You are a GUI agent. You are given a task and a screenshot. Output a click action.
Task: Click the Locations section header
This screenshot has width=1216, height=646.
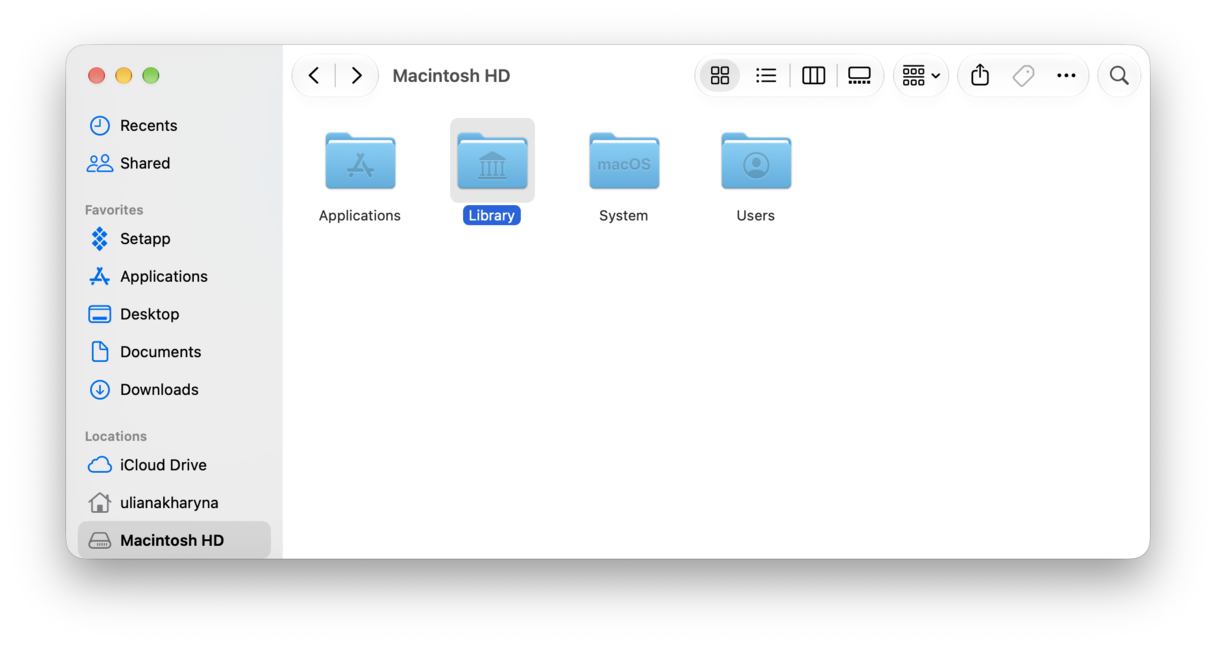tap(116, 436)
